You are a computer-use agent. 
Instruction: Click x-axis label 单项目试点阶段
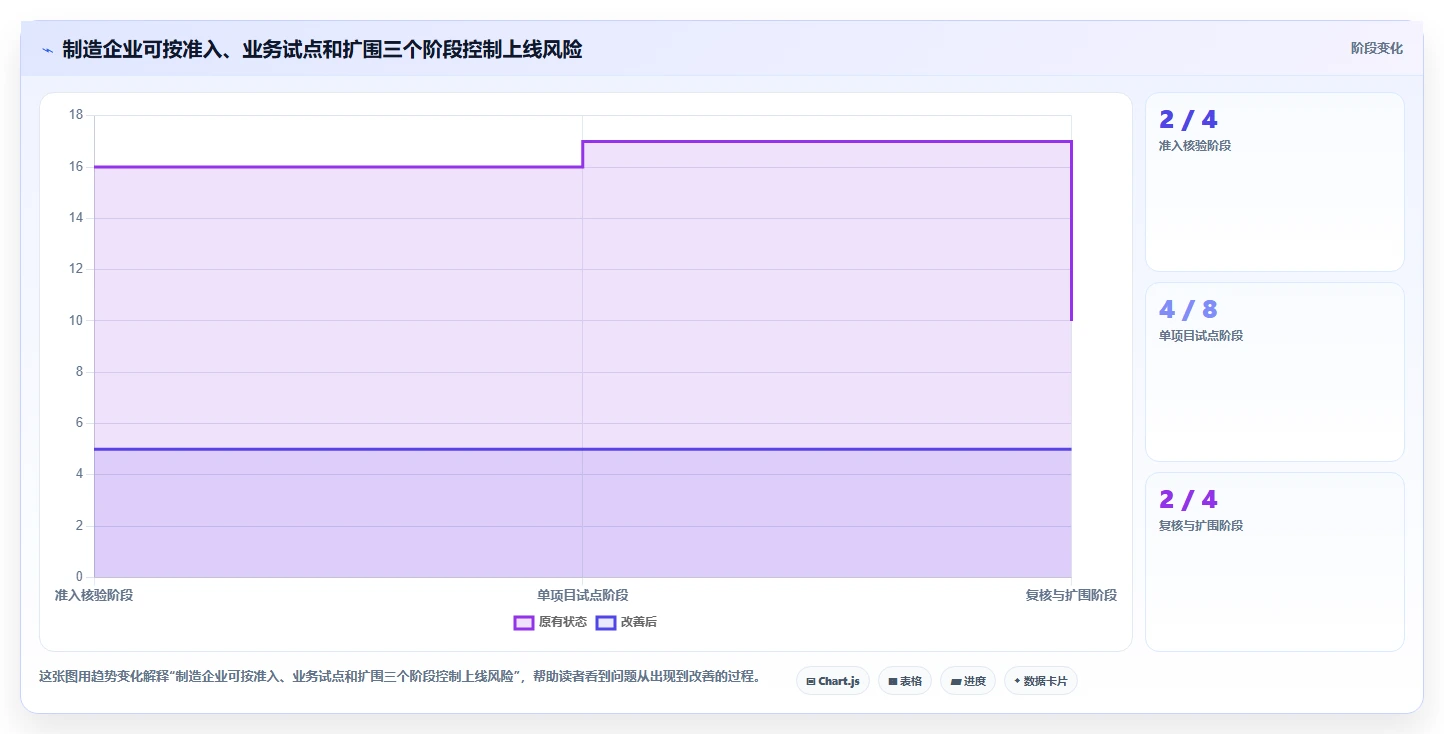583,595
